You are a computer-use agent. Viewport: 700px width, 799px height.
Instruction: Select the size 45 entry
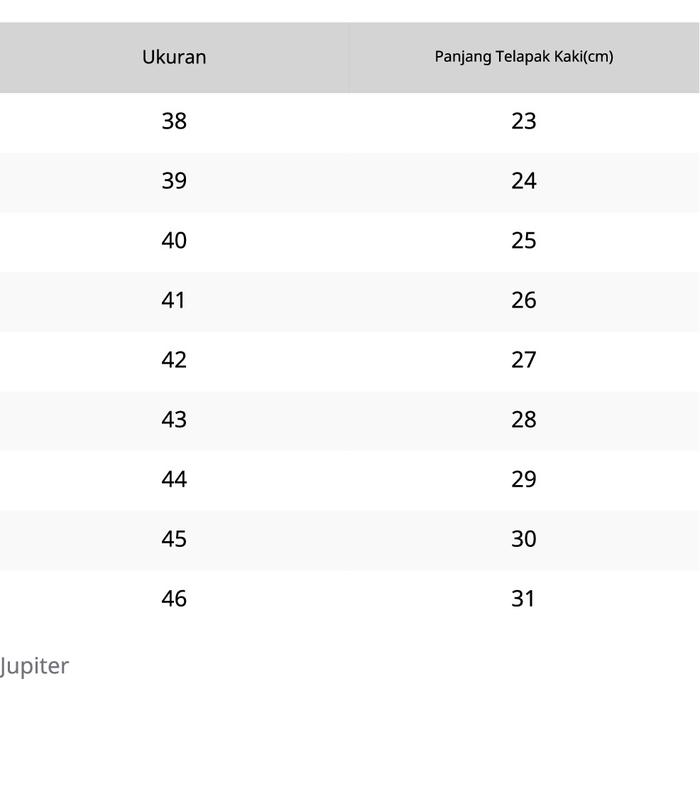tap(174, 539)
